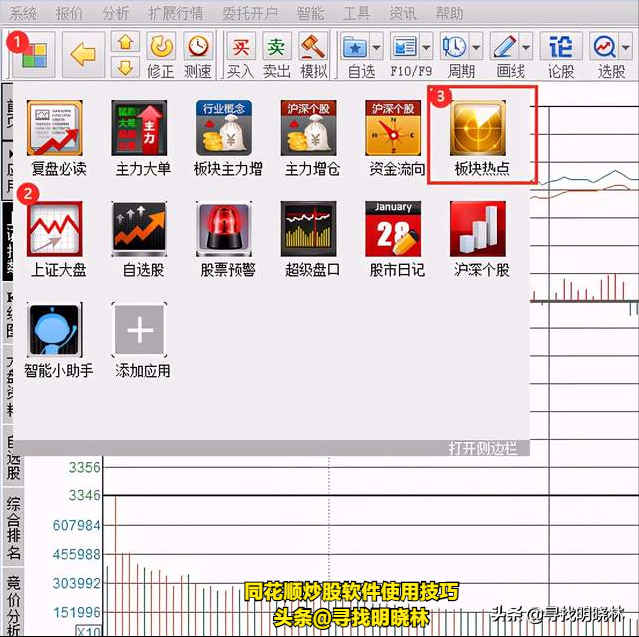Open the 上证大盘 index chart app
The height and width of the screenshot is (637, 639).
point(55,229)
